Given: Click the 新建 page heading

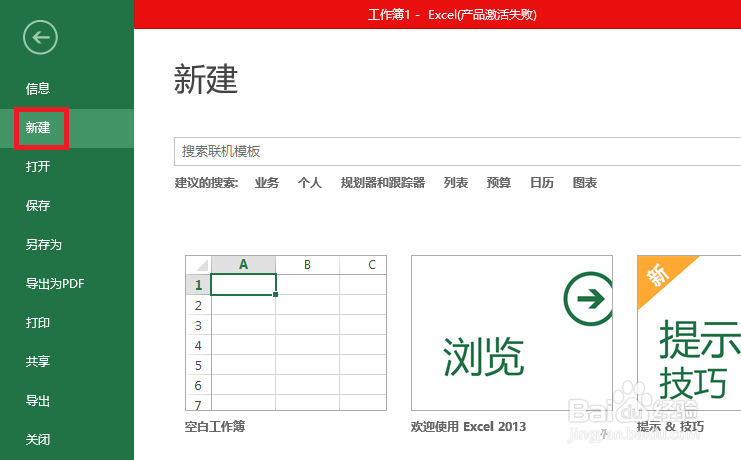Looking at the screenshot, I should (x=206, y=79).
